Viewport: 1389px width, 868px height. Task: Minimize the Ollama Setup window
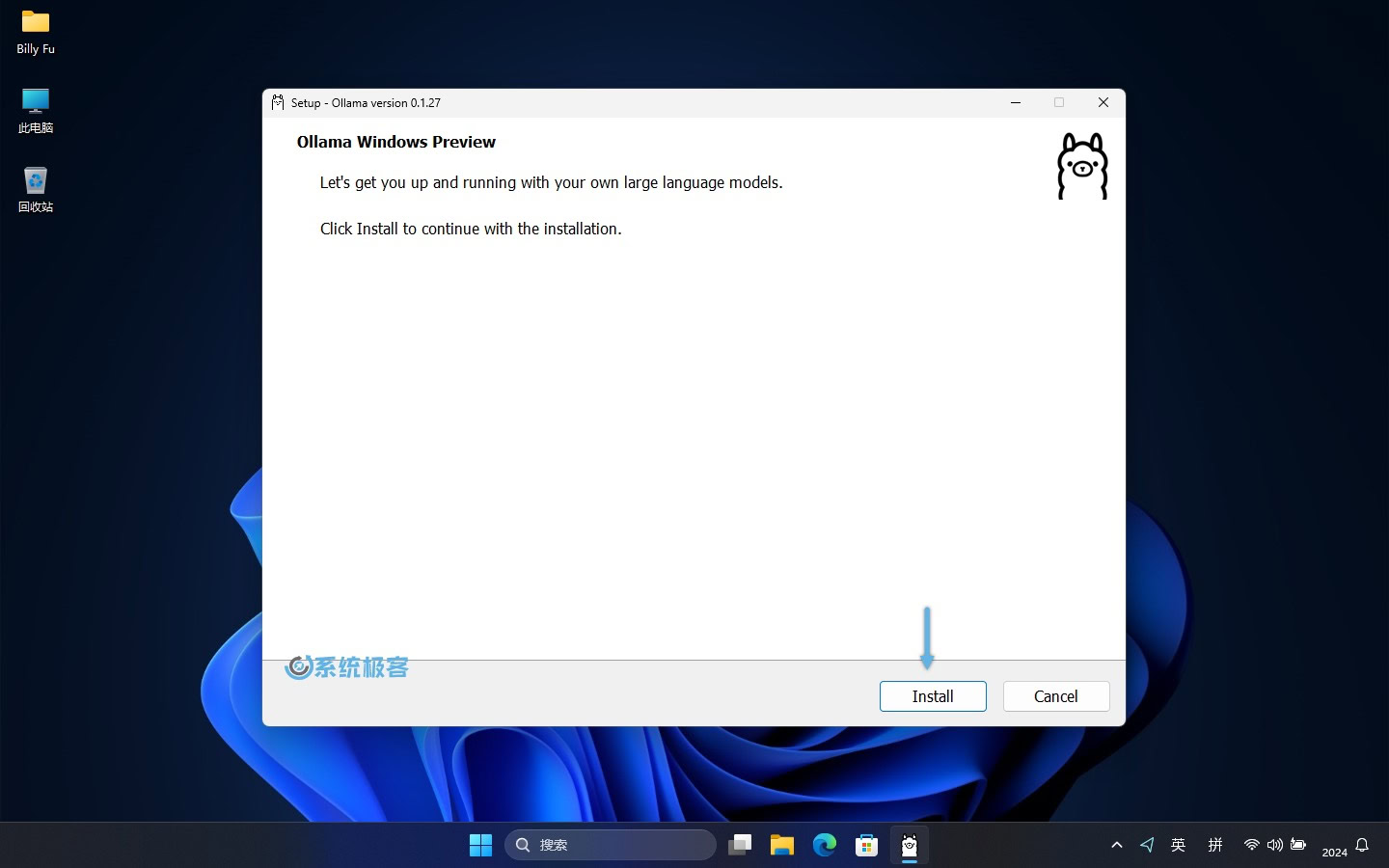tap(1016, 102)
